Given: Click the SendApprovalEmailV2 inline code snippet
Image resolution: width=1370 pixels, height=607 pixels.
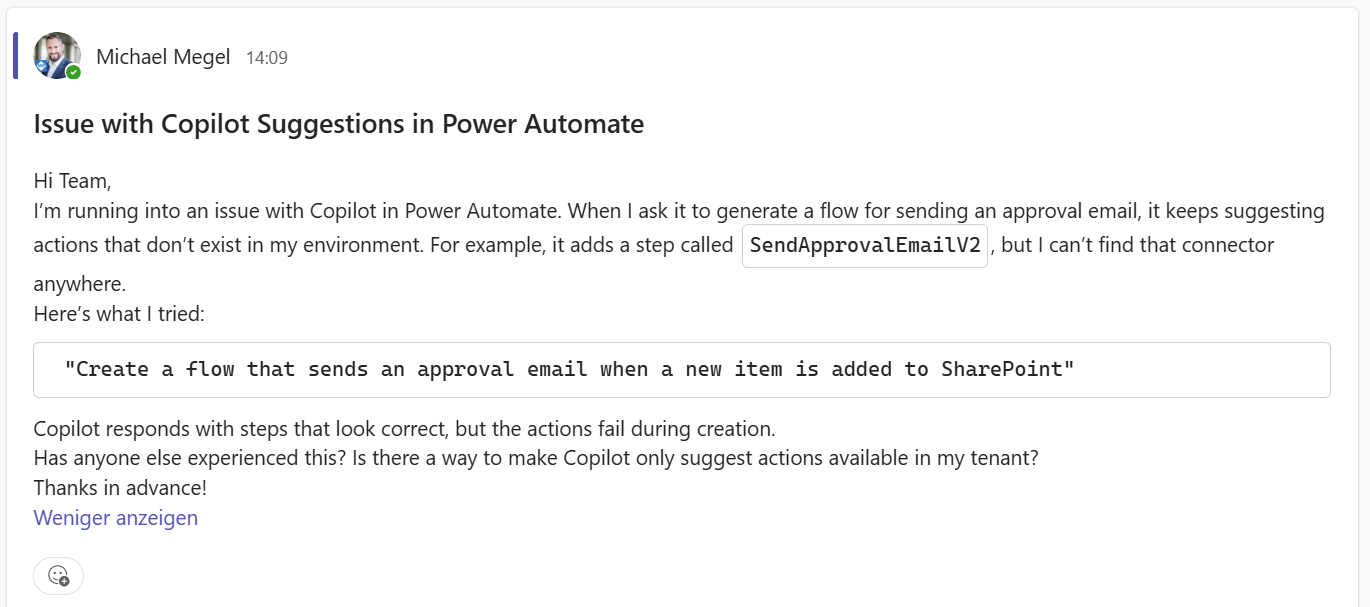Looking at the screenshot, I should [x=865, y=246].
